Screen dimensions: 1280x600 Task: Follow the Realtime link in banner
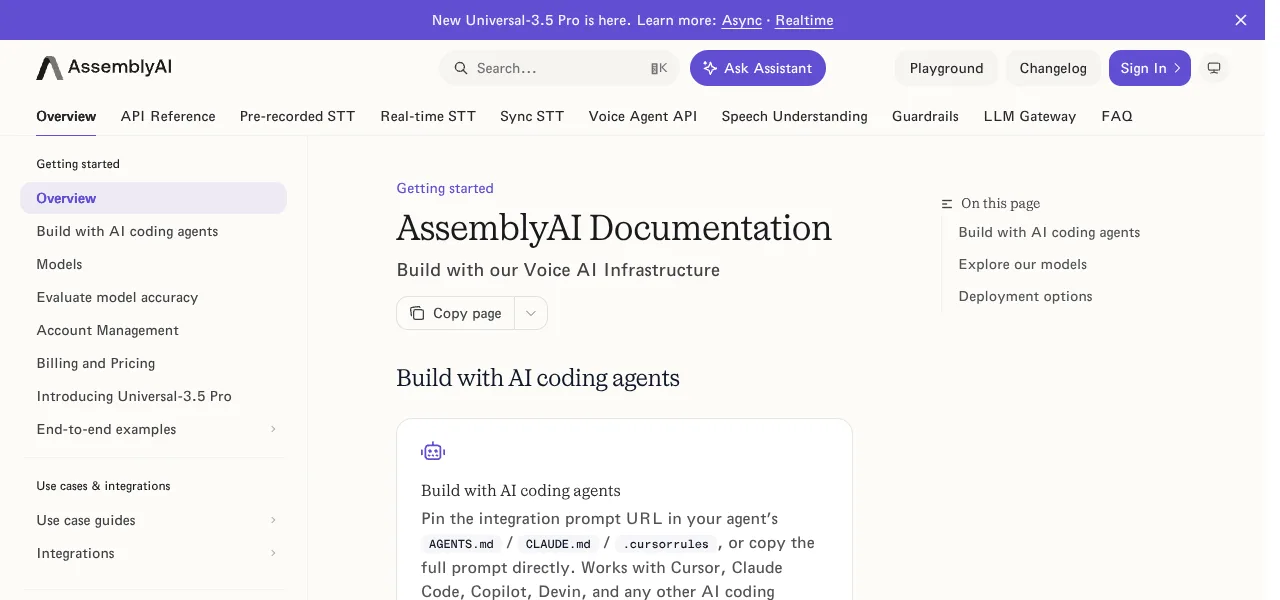[804, 20]
